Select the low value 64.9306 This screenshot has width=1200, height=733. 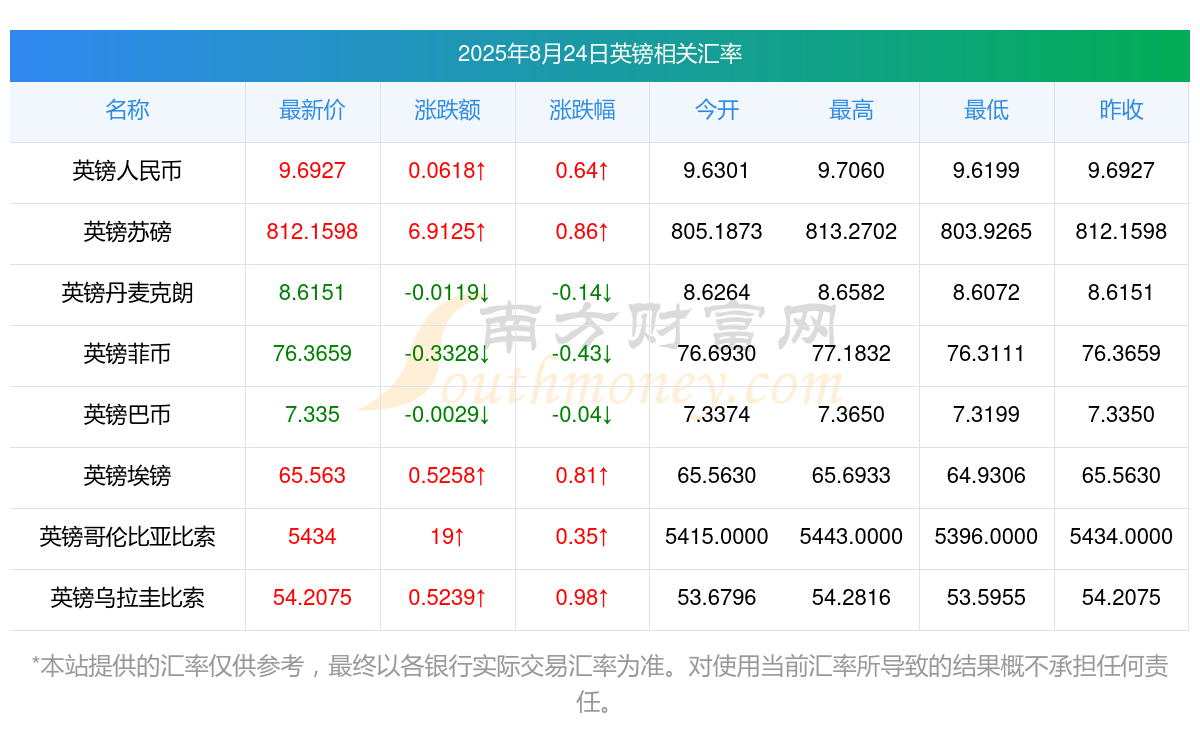tap(986, 476)
